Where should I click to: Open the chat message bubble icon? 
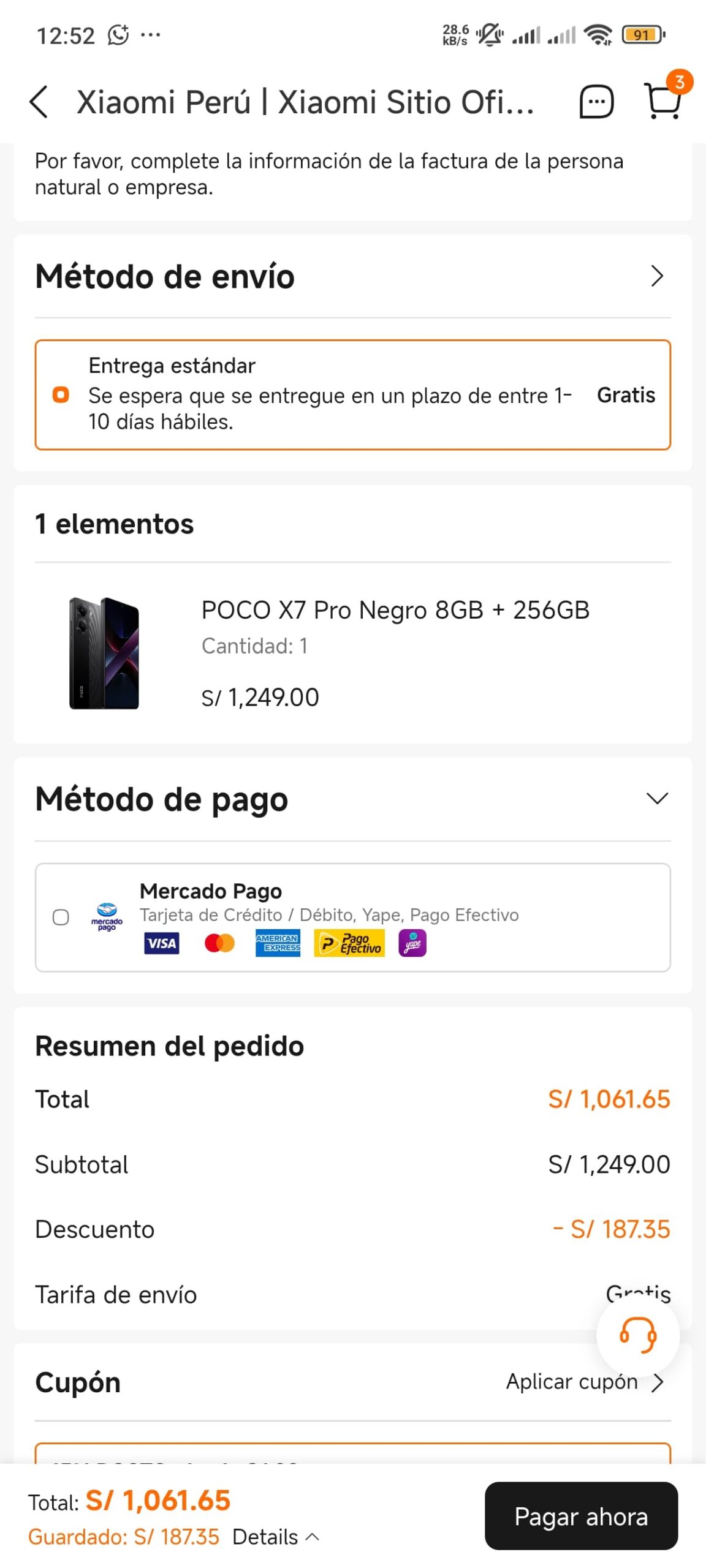596,102
